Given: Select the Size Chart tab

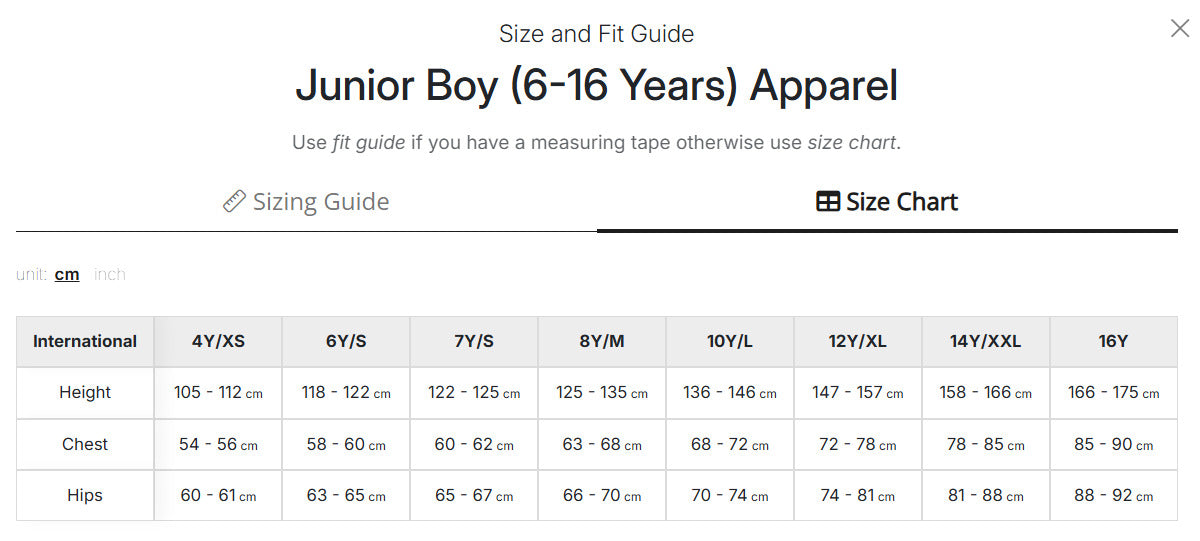Looking at the screenshot, I should [x=887, y=202].
